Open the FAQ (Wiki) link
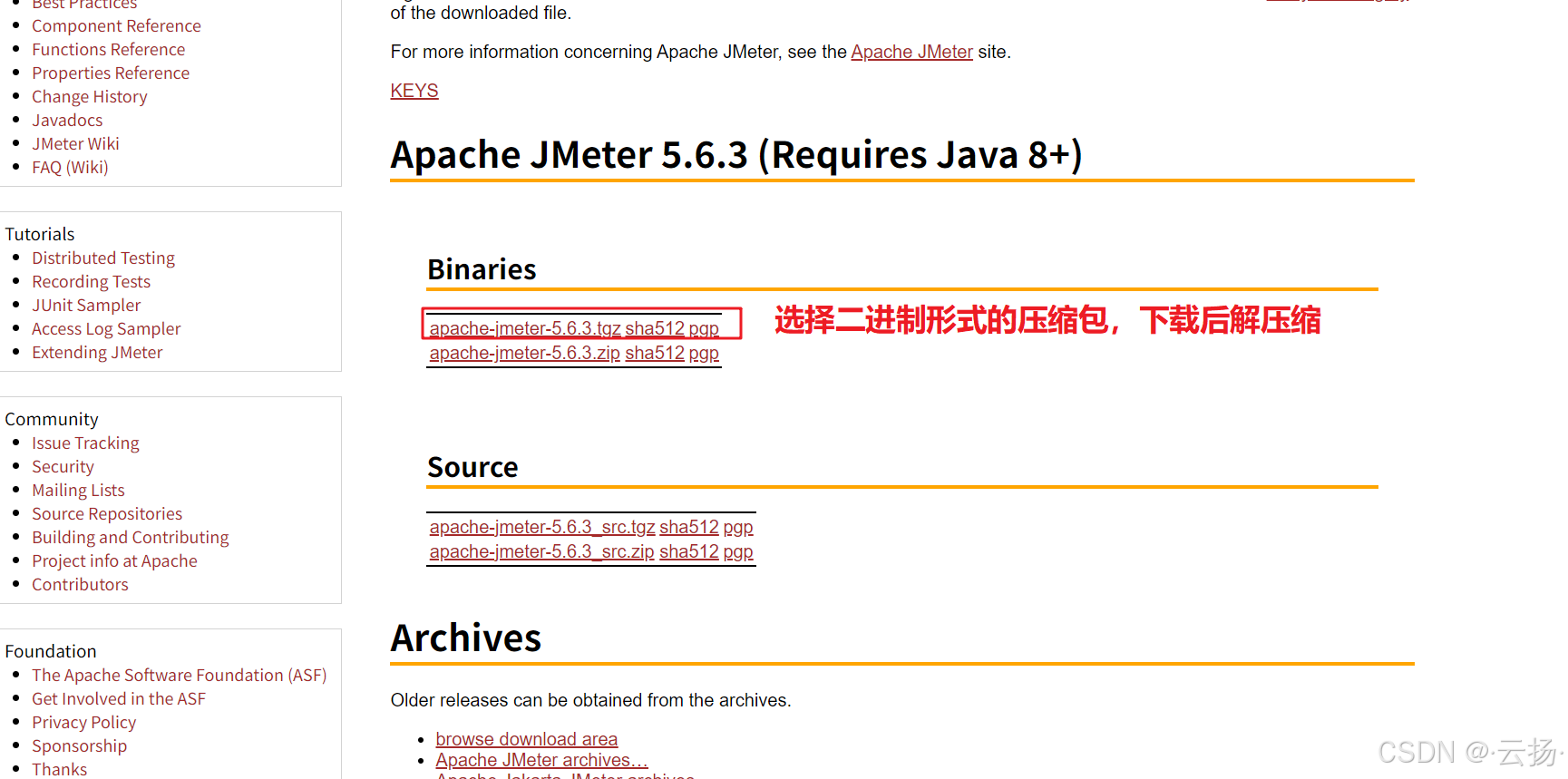Image resolution: width=1568 pixels, height=779 pixels. point(70,168)
